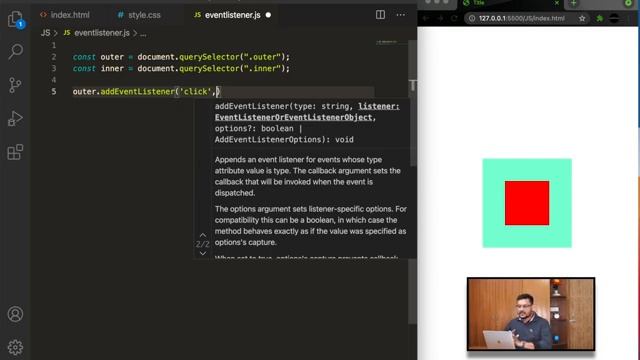Click the eventlistener.js breadcrumb item

click(97, 33)
